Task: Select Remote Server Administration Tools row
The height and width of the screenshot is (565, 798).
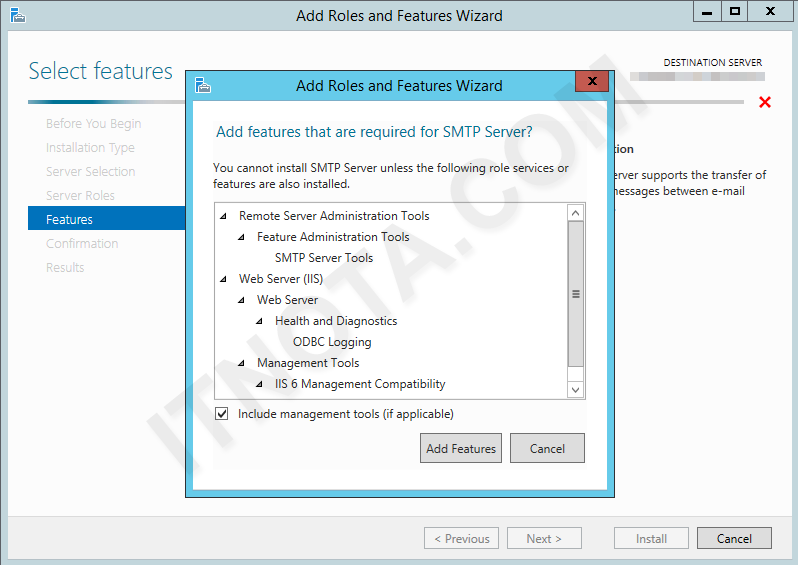Action: pos(334,216)
